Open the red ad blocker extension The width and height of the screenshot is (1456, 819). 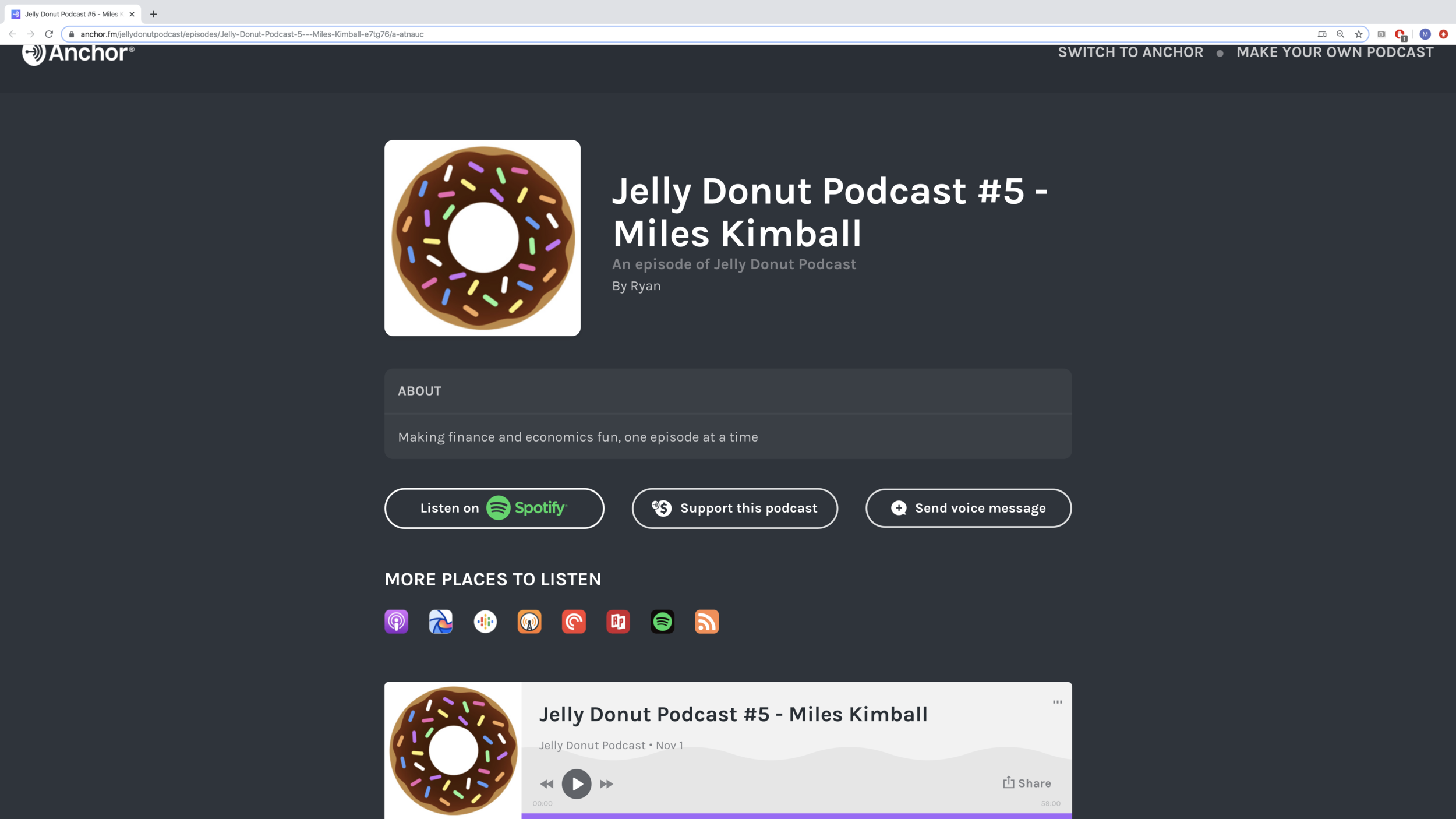pos(1401,34)
